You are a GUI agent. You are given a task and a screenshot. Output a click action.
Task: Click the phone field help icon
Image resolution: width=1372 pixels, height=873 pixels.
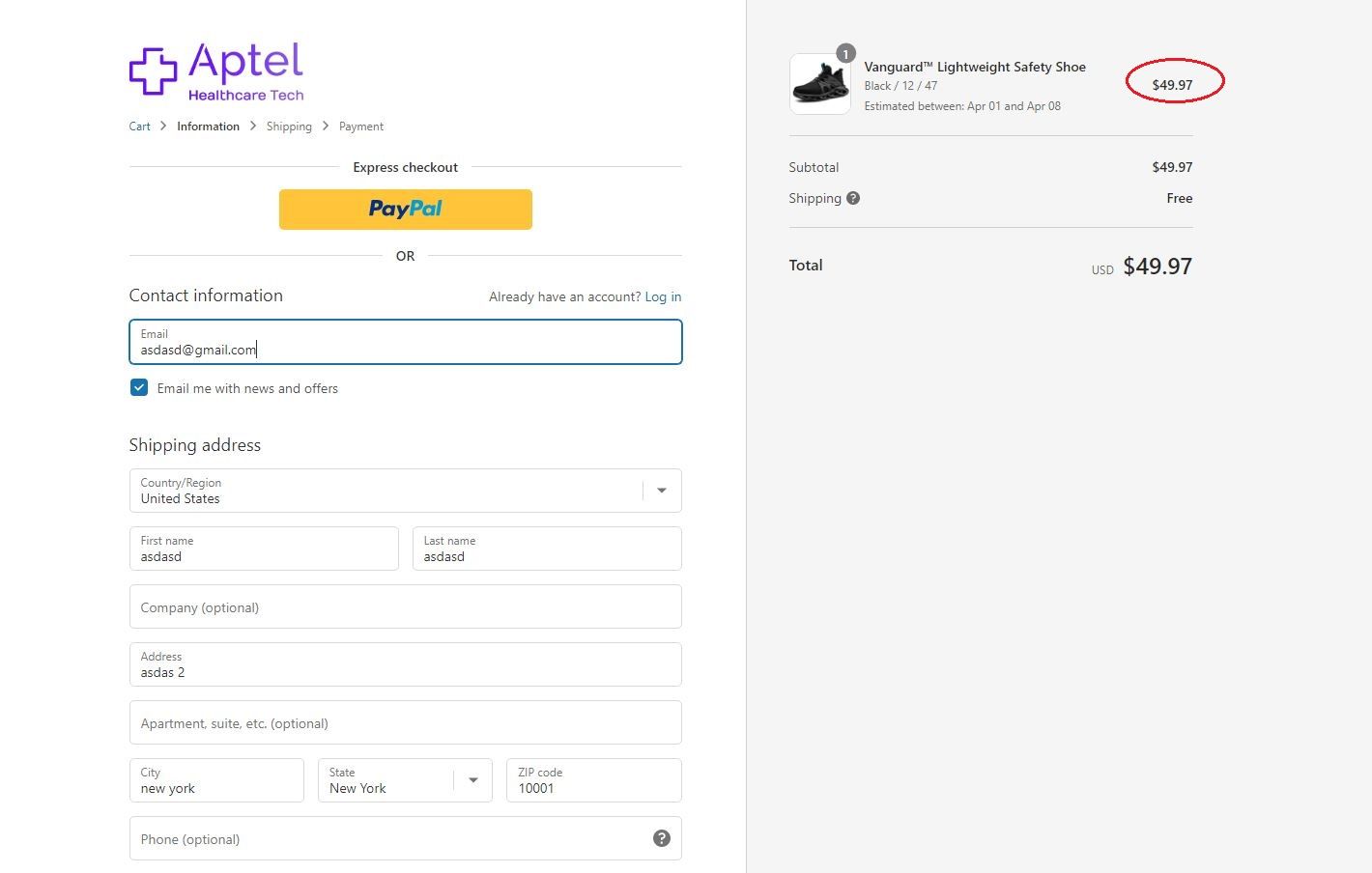pyautogui.click(x=662, y=838)
